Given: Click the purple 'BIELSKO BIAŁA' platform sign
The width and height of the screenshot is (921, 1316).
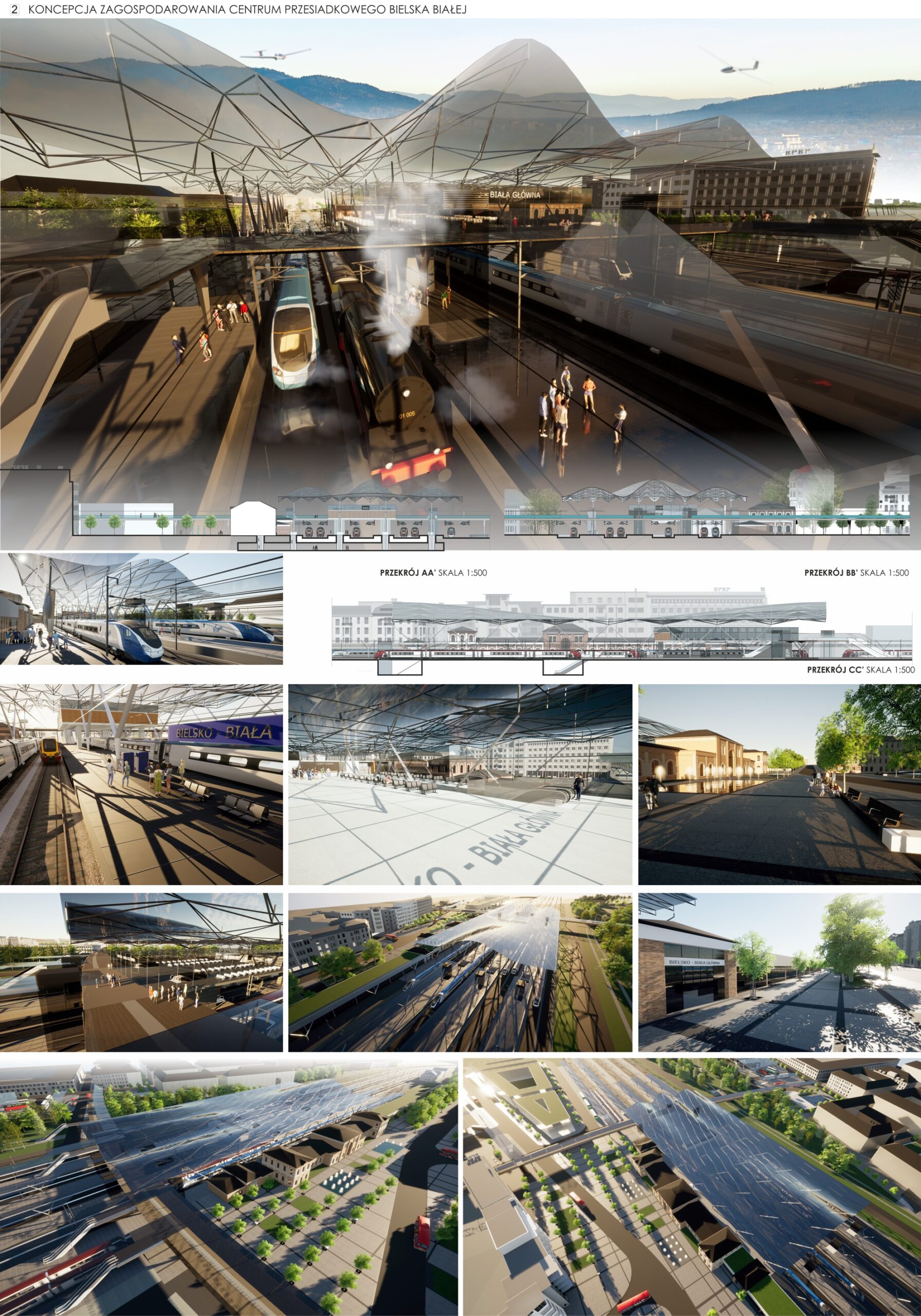Looking at the screenshot, I should coord(225,733).
